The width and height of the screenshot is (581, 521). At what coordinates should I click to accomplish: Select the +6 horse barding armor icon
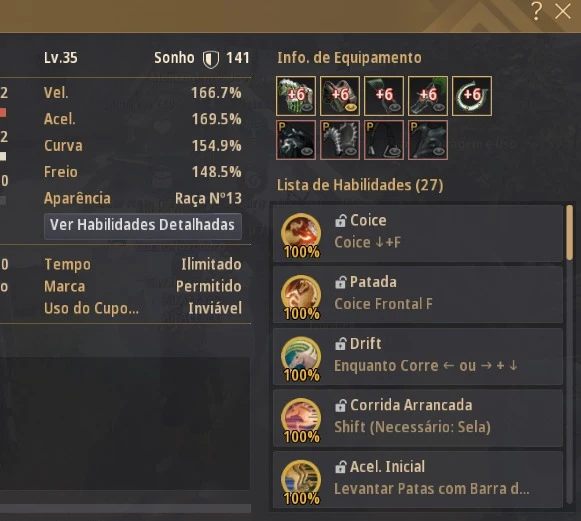[340, 96]
